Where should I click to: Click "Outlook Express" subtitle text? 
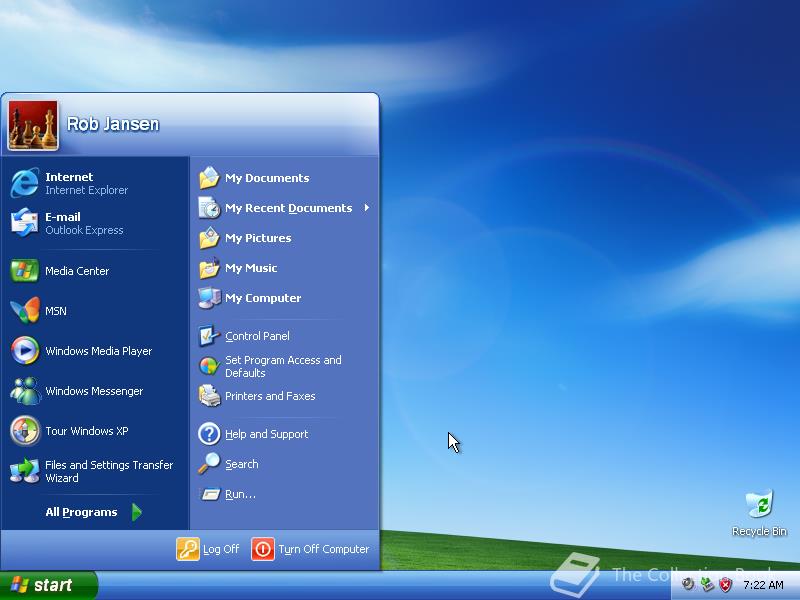84,230
